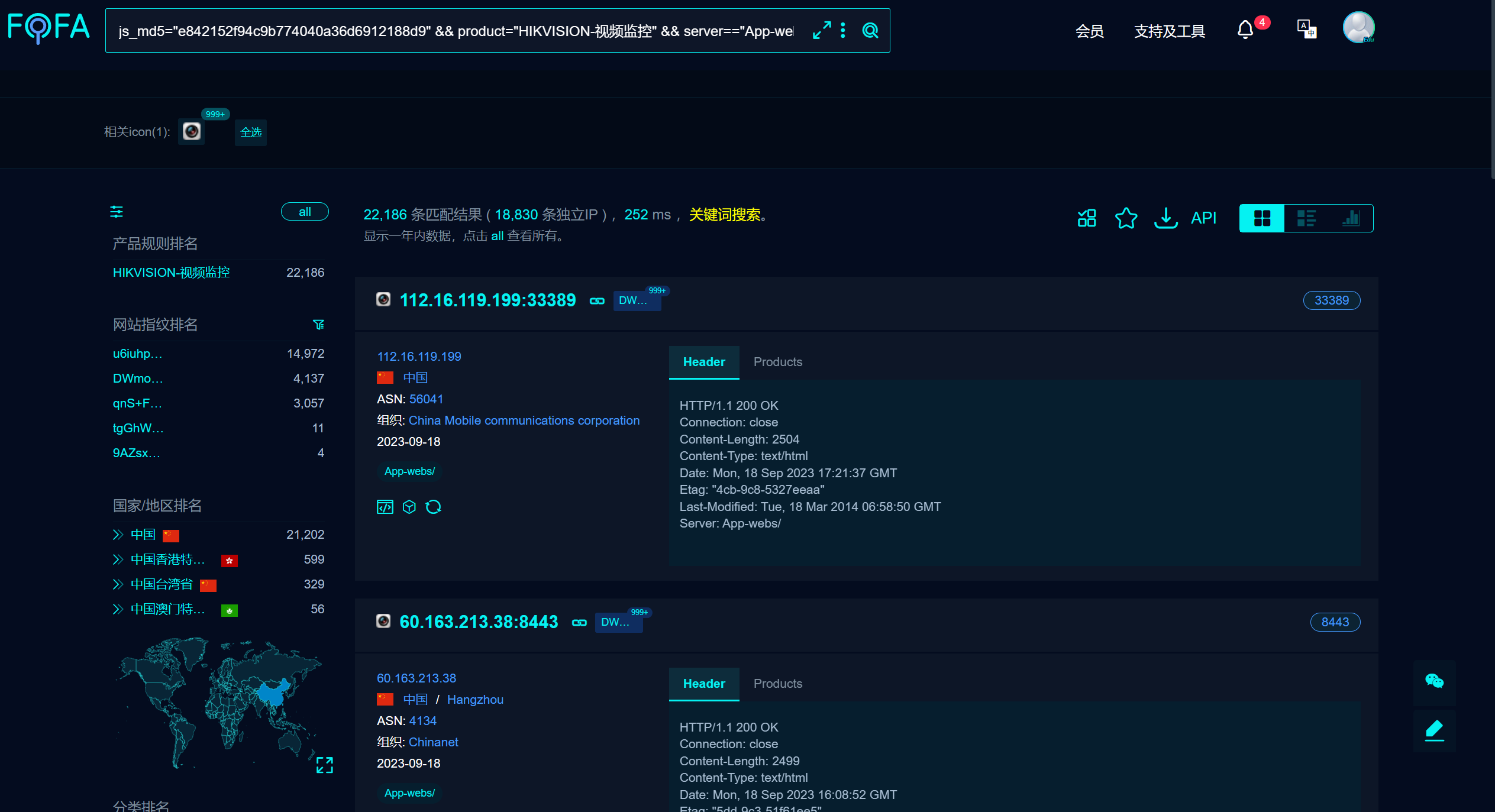This screenshot has width=1495, height=812.
Task: Bookmark this search with the star icon
Action: coord(1126,218)
